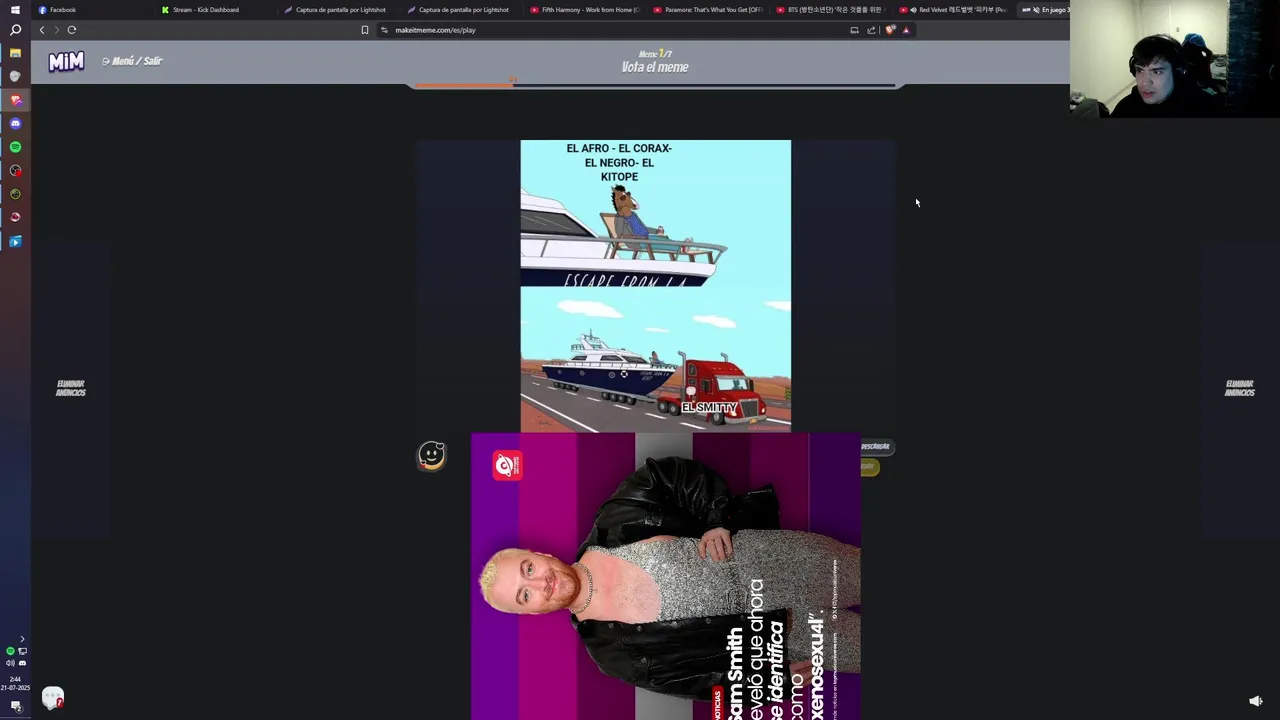
Task: Open site information next to the URL
Action: point(384,30)
